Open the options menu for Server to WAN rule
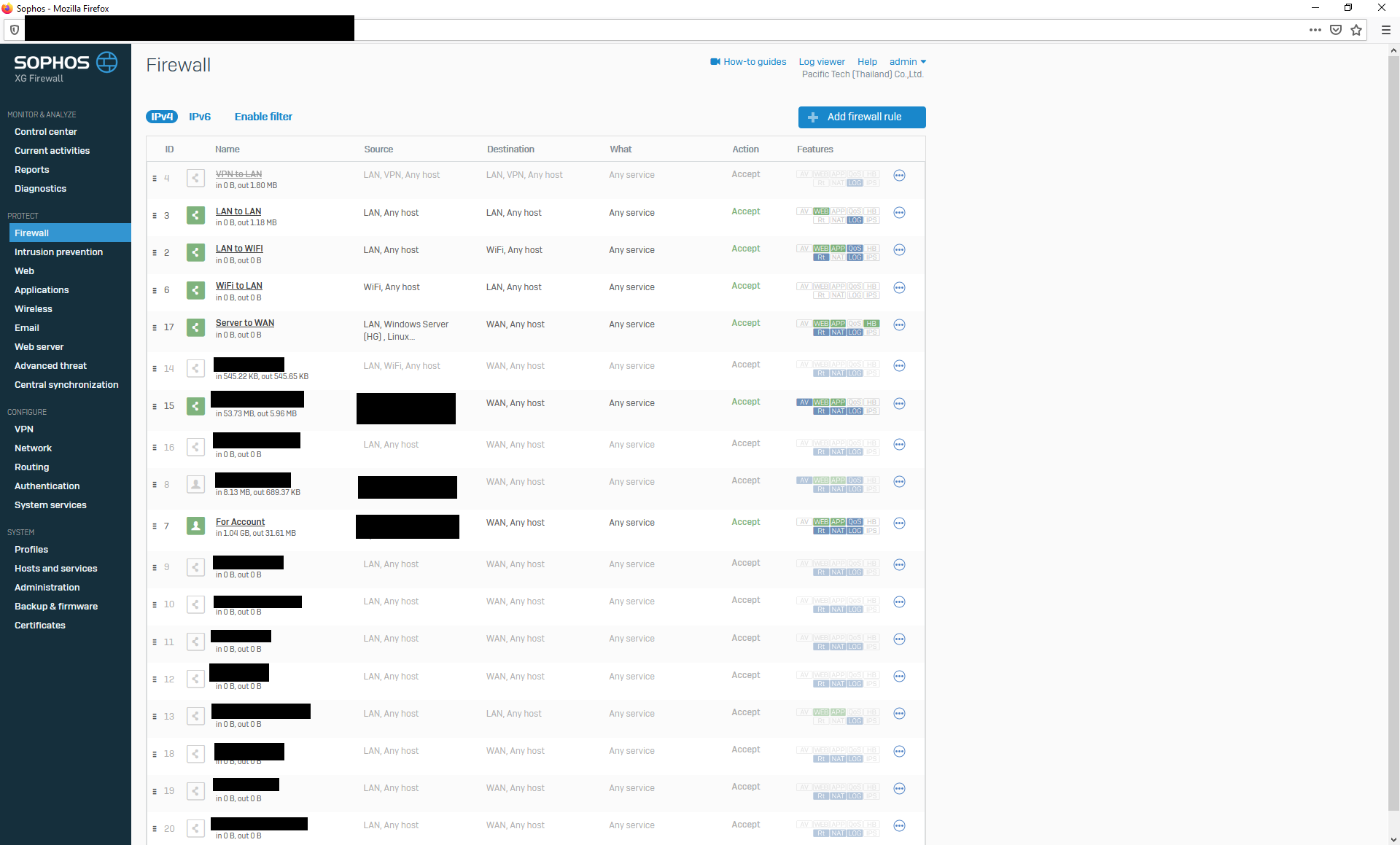Image resolution: width=1400 pixels, height=845 pixels. coord(899,325)
